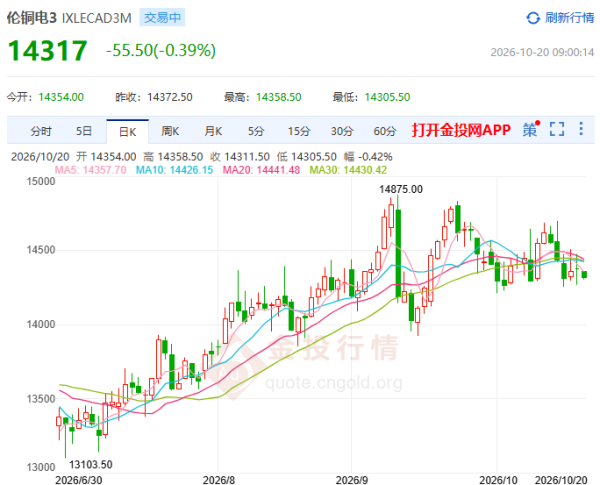Click the 2026/8 date axis label
The width and height of the screenshot is (600, 485).
(x=219, y=480)
